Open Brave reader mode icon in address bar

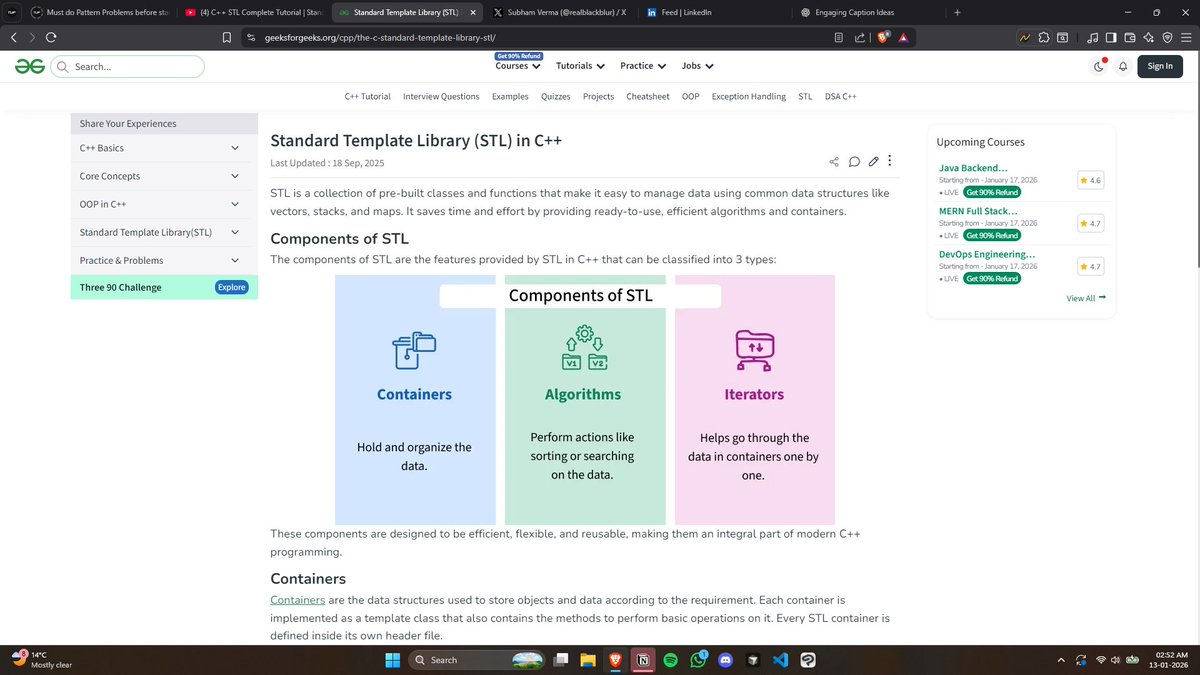(x=839, y=37)
